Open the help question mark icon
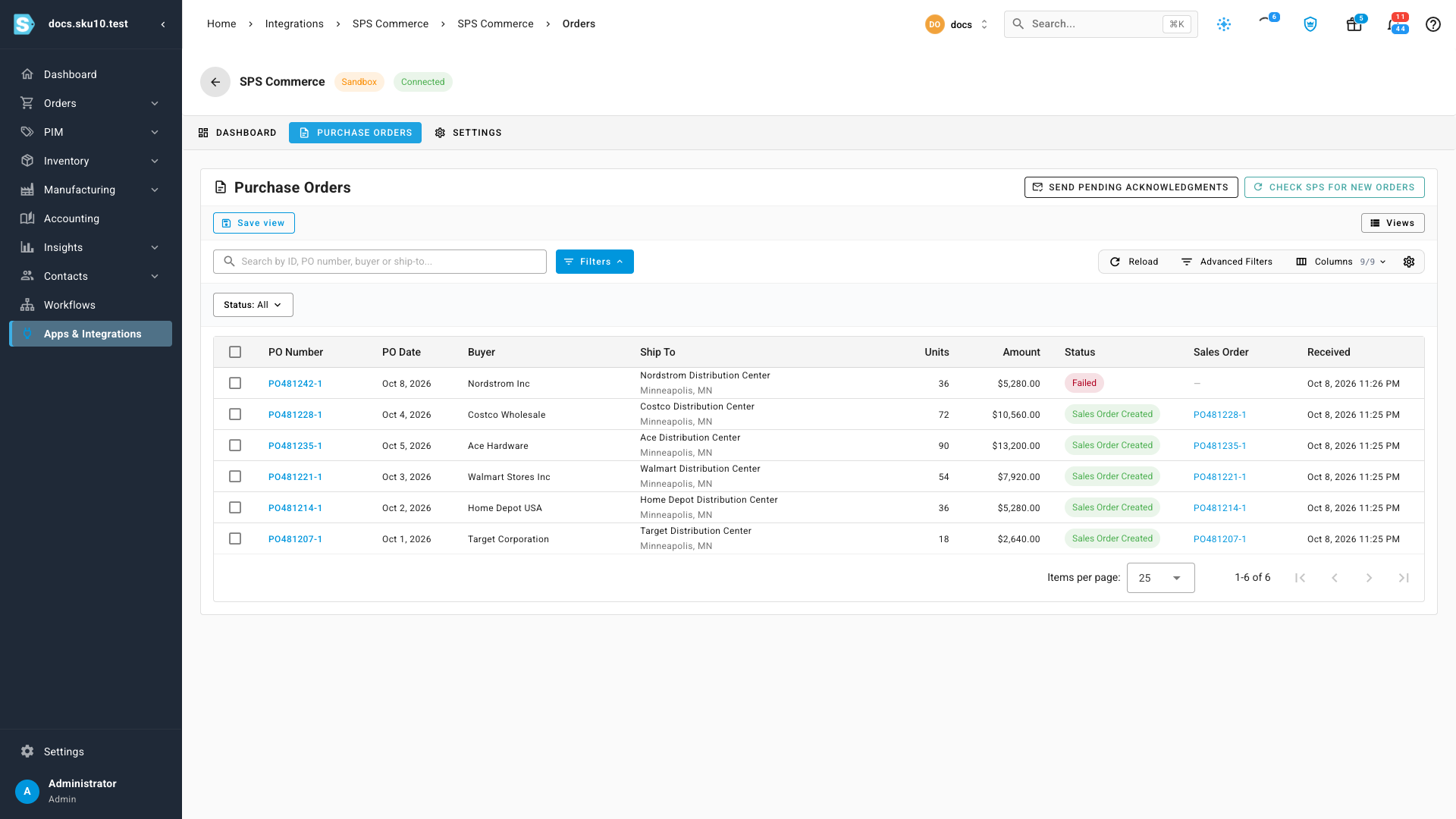Screen dimensions: 1456x819 coord(1432,24)
